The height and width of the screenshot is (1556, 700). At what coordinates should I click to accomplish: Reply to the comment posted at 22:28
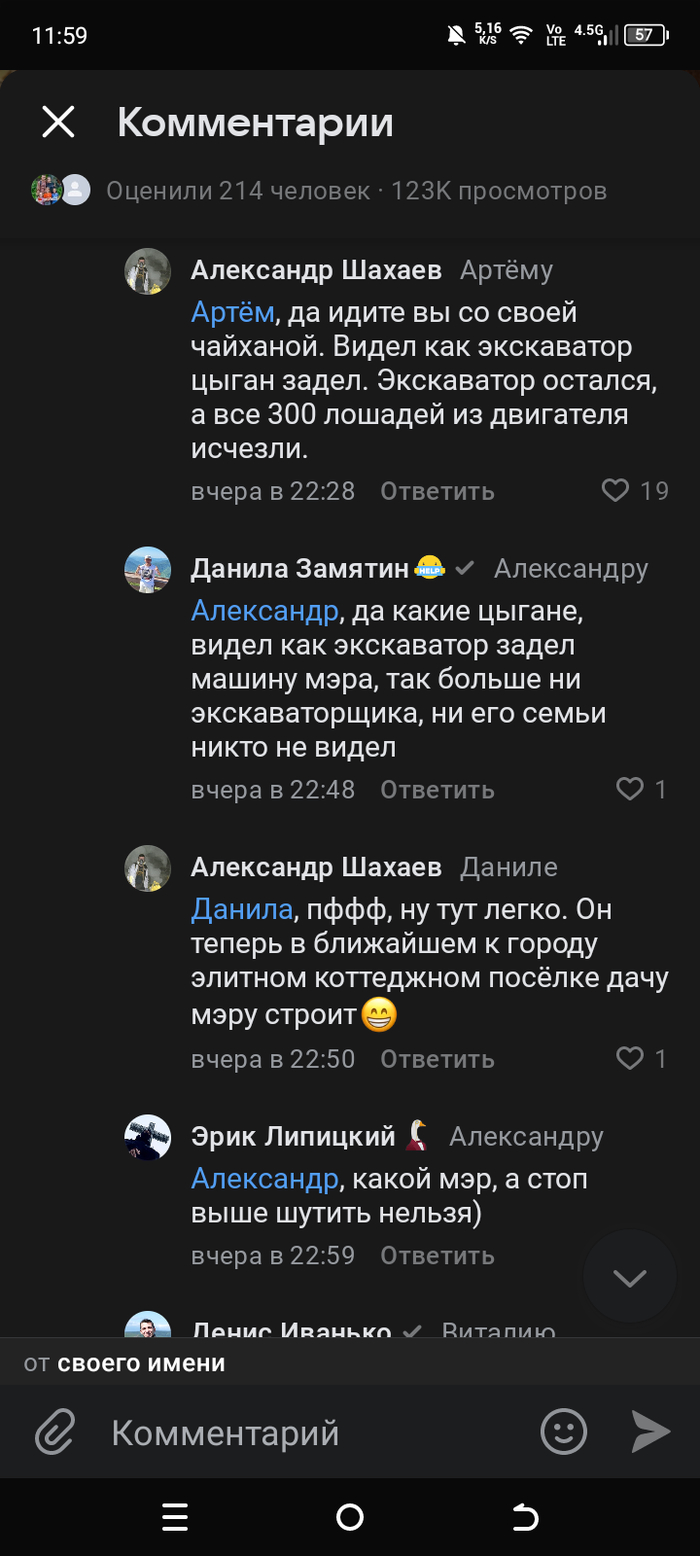437,491
